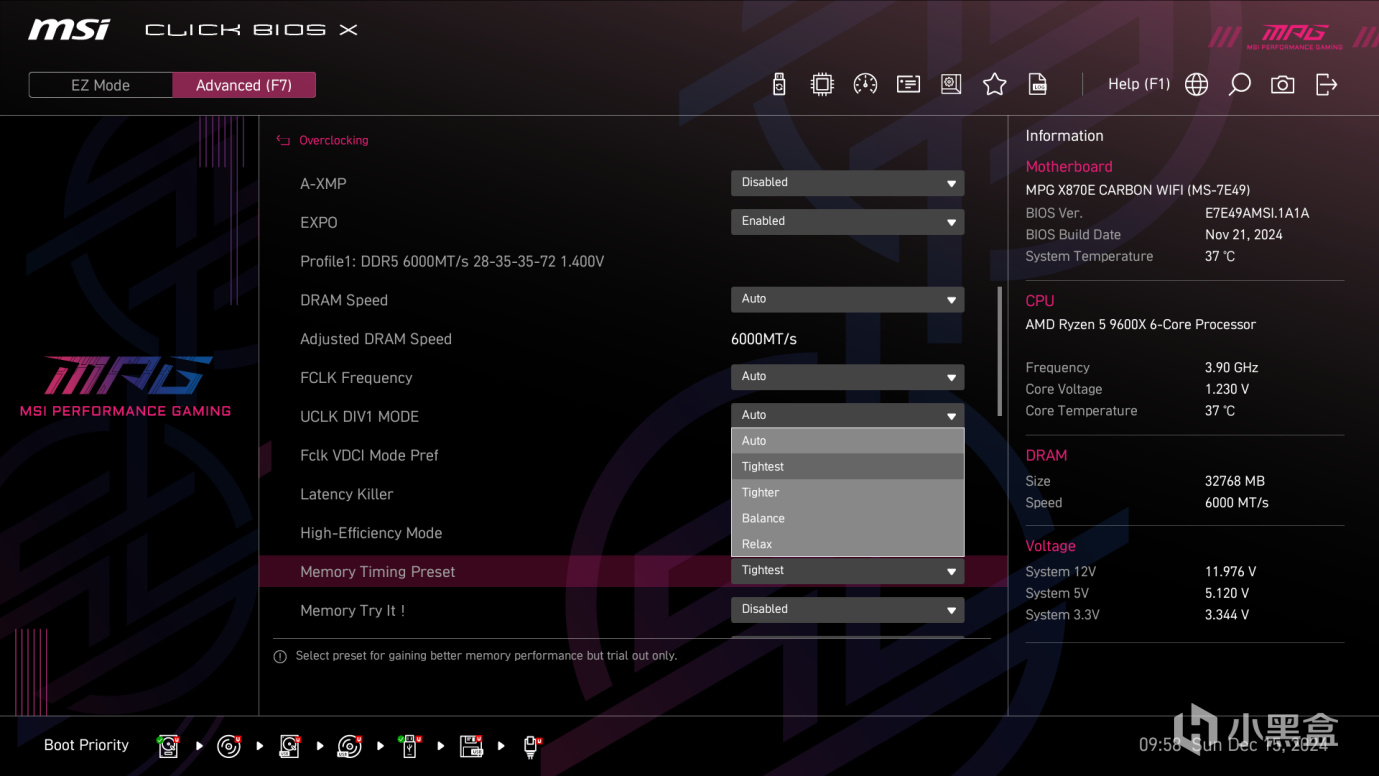Click the Adjusted DRAM Speed label
The width and height of the screenshot is (1379, 776).
click(376, 339)
